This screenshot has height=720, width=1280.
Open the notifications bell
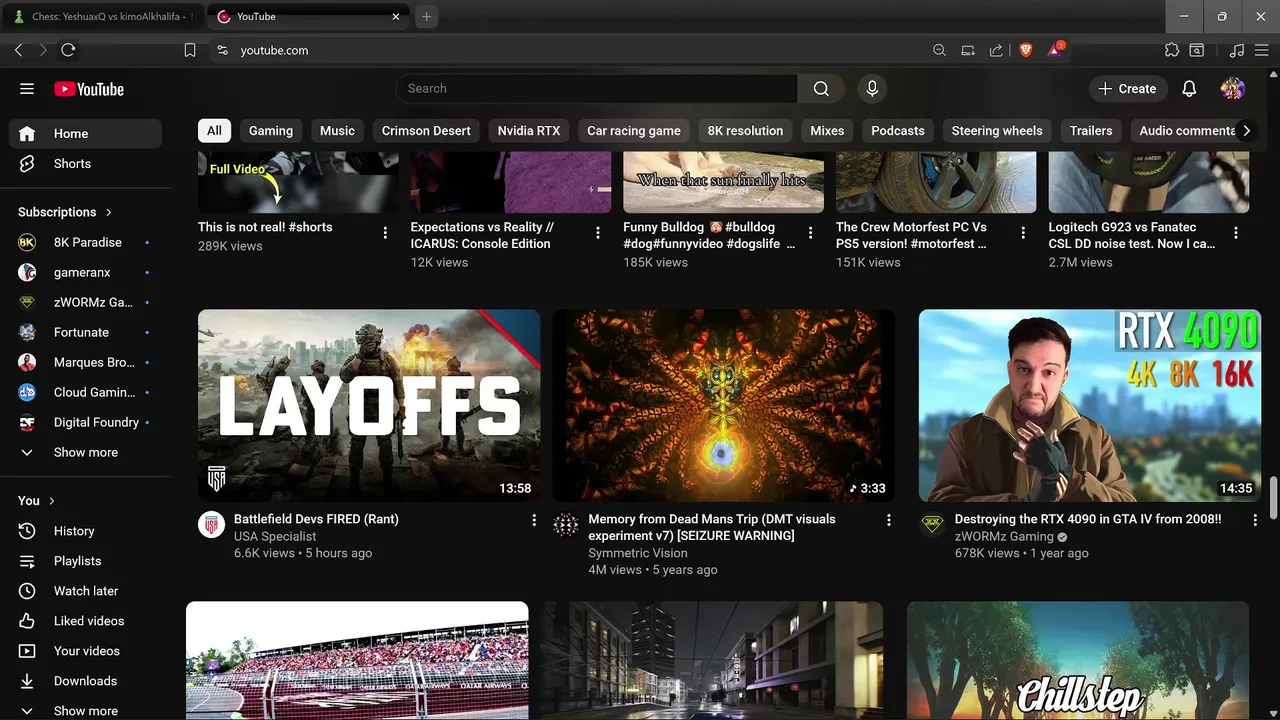tap(1189, 89)
